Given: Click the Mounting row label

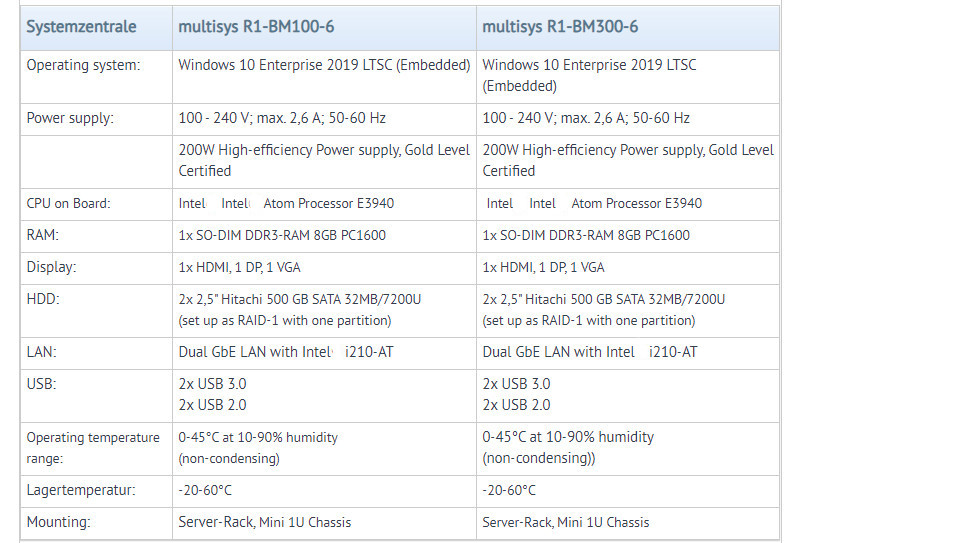Looking at the screenshot, I should click(59, 523).
